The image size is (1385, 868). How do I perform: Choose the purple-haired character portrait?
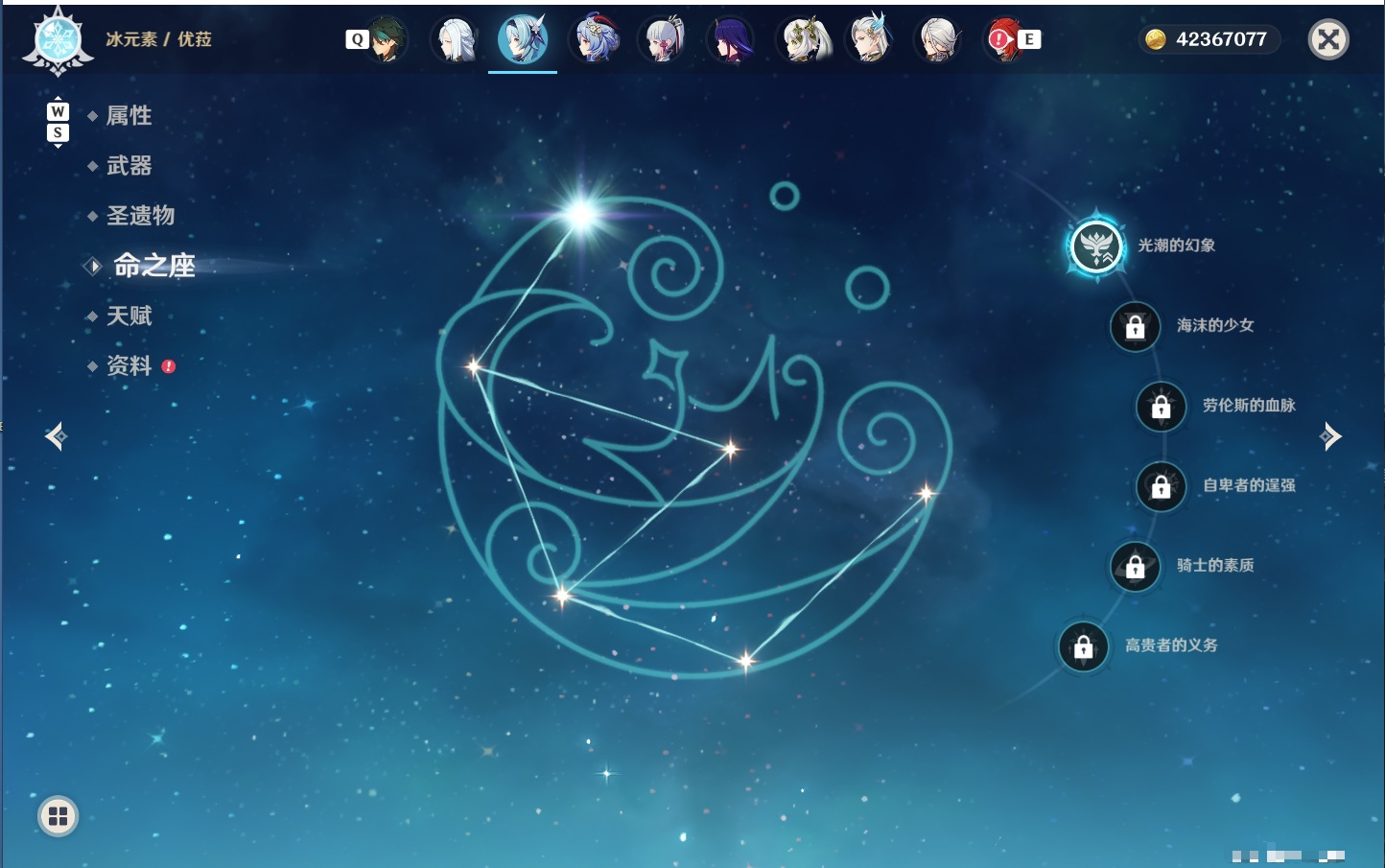[731, 39]
